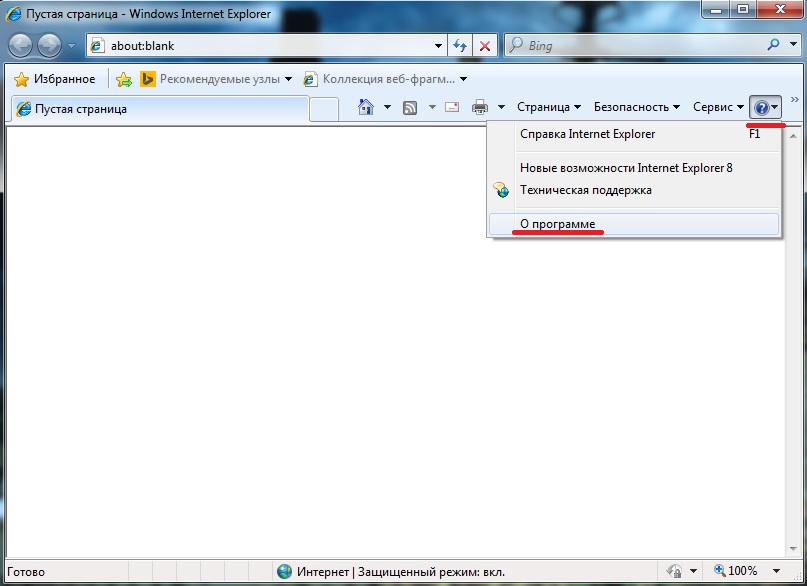Screen dimensions: 807x586
Task: Expand the address bar autocomplete dropdown
Action: 438,46
